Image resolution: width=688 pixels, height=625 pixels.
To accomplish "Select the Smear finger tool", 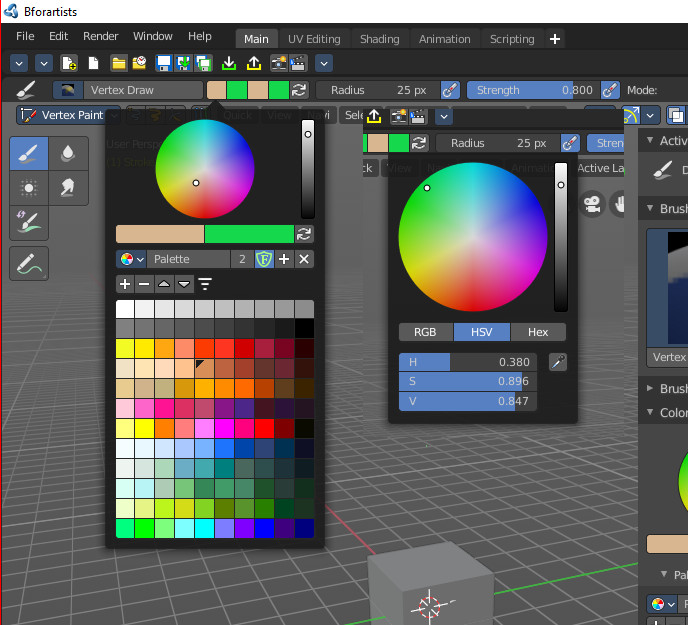I will (x=68, y=188).
